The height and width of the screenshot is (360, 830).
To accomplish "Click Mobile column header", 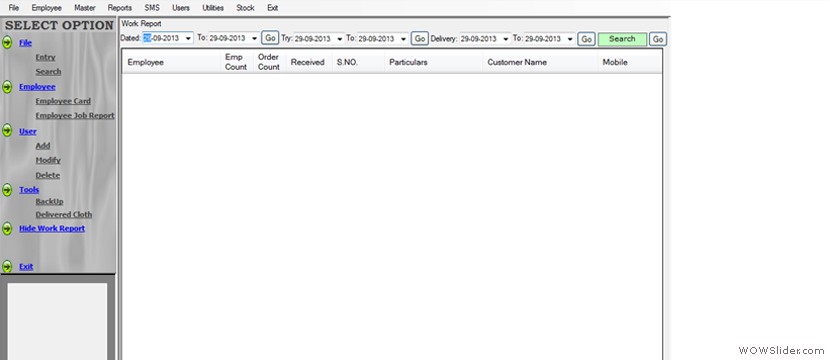I will pos(630,62).
